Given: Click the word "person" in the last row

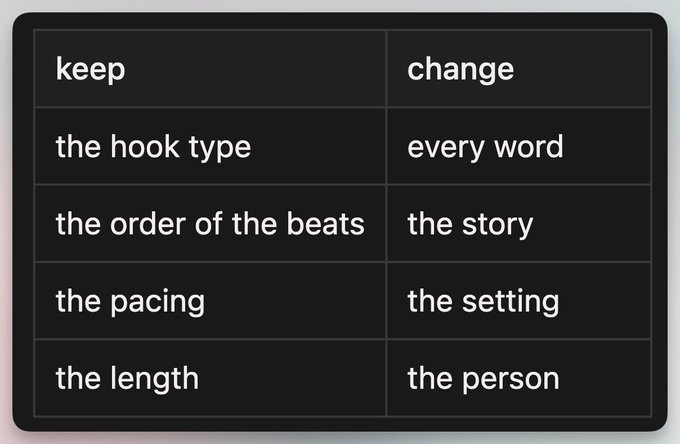Looking at the screenshot, I should pyautogui.click(x=510, y=380).
